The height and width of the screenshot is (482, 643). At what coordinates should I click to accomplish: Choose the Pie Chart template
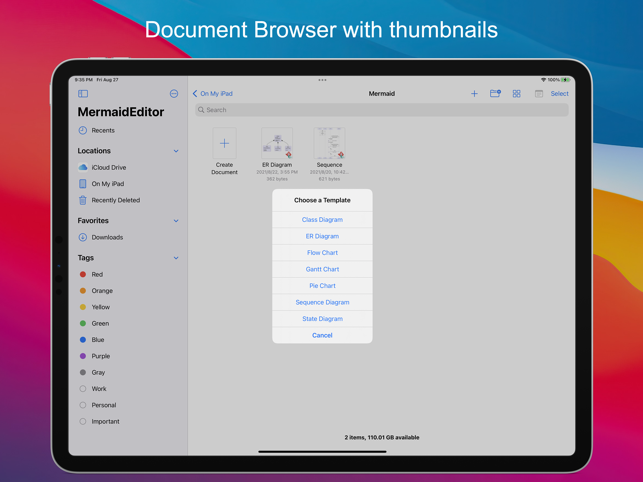point(322,286)
